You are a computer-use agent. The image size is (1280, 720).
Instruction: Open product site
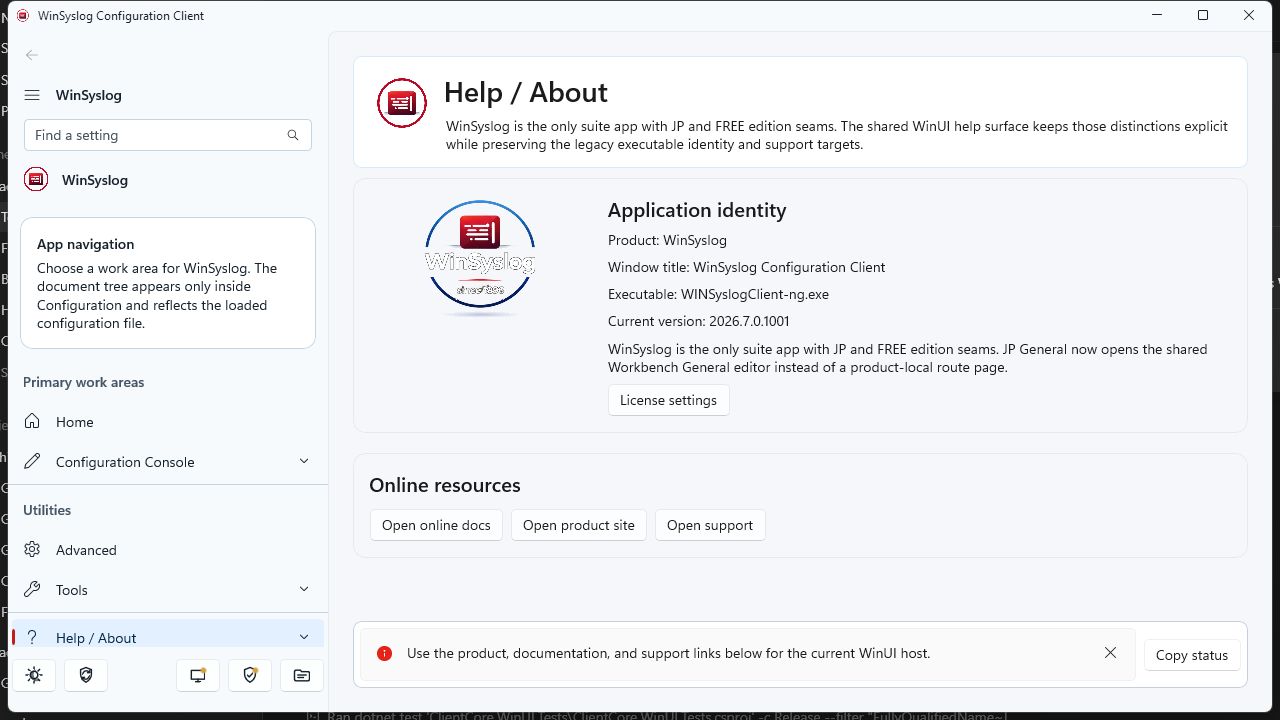point(579,525)
